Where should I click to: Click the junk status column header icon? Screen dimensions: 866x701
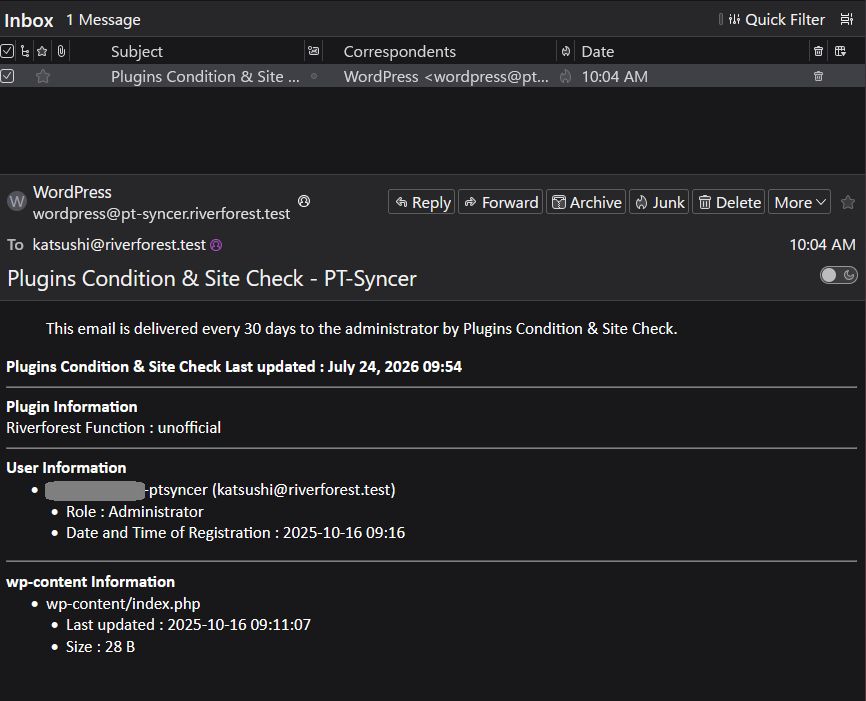pyautogui.click(x=566, y=51)
